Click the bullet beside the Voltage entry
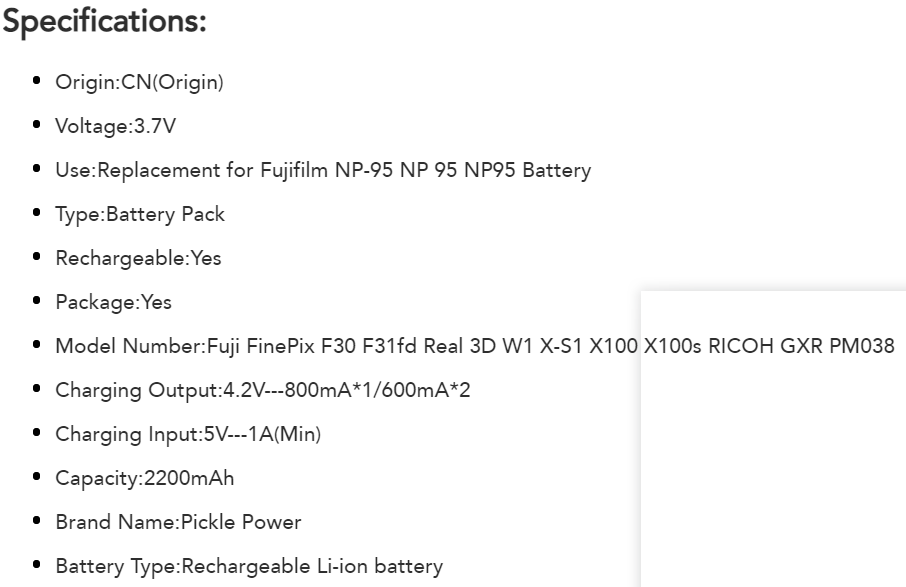Image resolution: width=906 pixels, height=587 pixels. coord(36,124)
